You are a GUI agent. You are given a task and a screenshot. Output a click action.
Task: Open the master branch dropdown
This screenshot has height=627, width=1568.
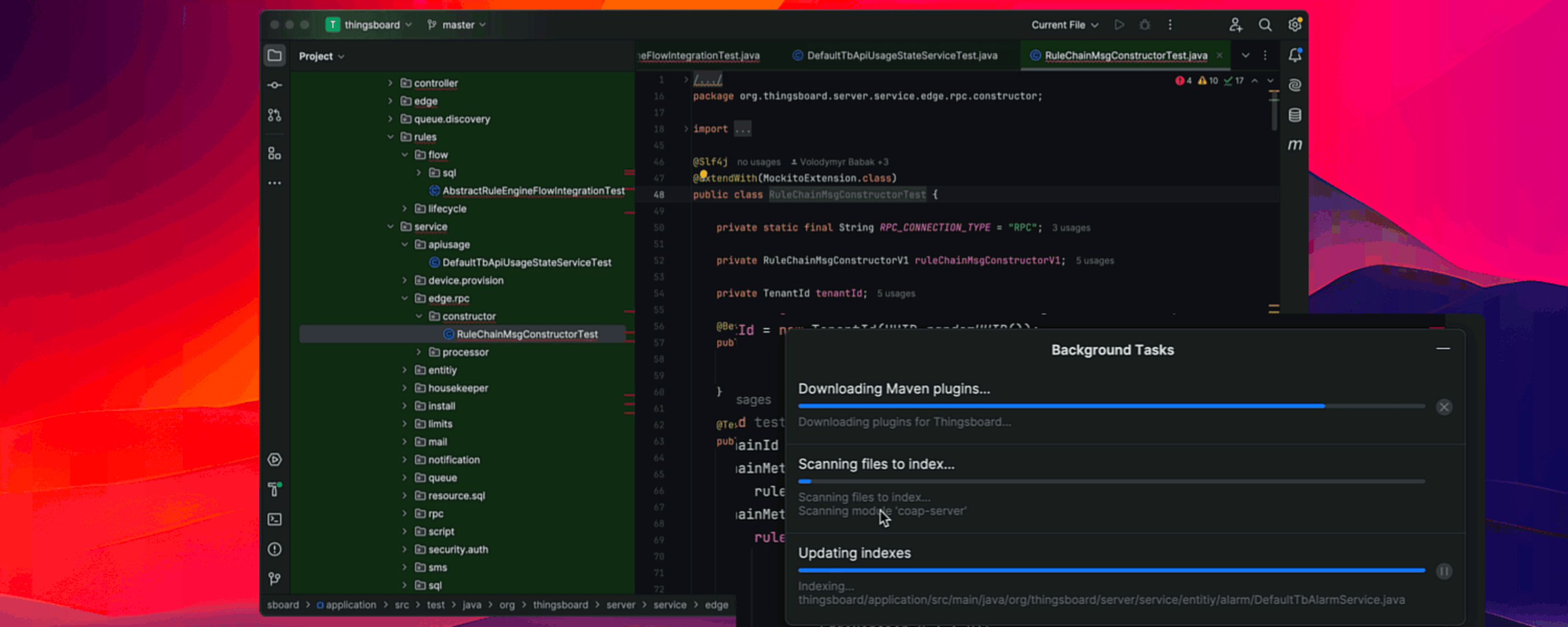coord(457,25)
